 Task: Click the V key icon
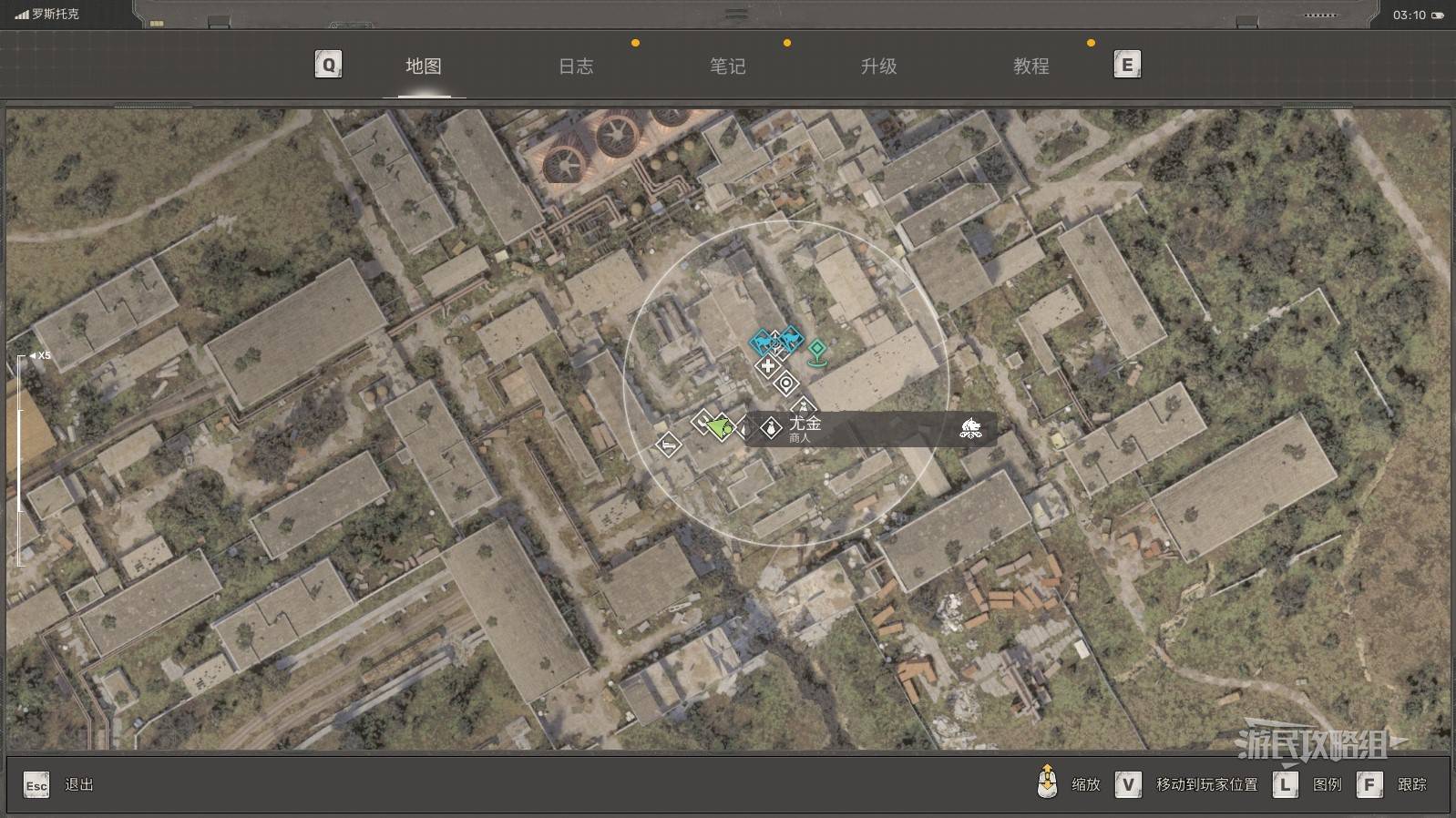tap(1128, 784)
